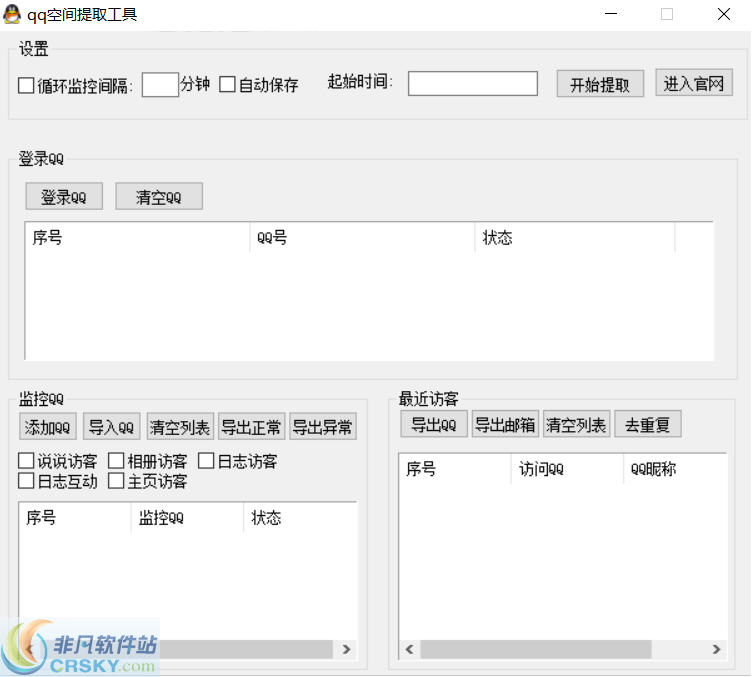Toggle the 自动保存 checkbox

227,84
